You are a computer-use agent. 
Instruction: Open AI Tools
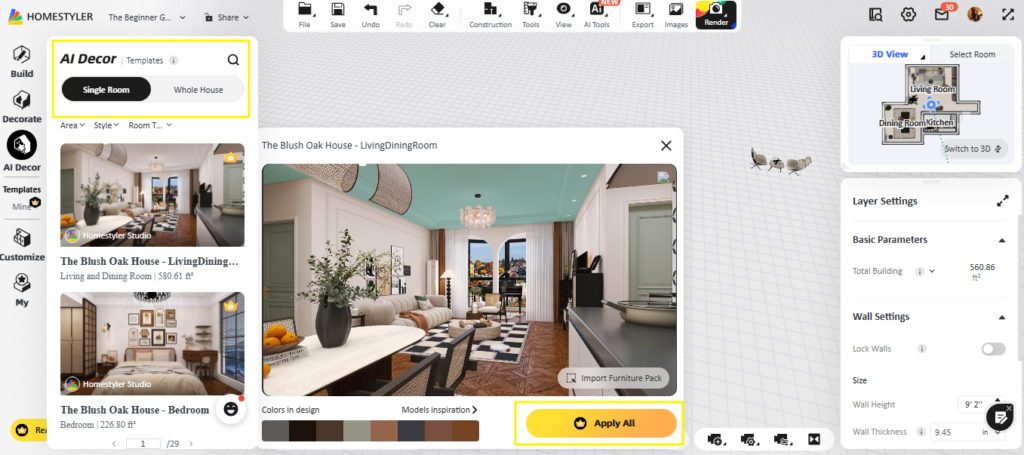click(x=596, y=15)
